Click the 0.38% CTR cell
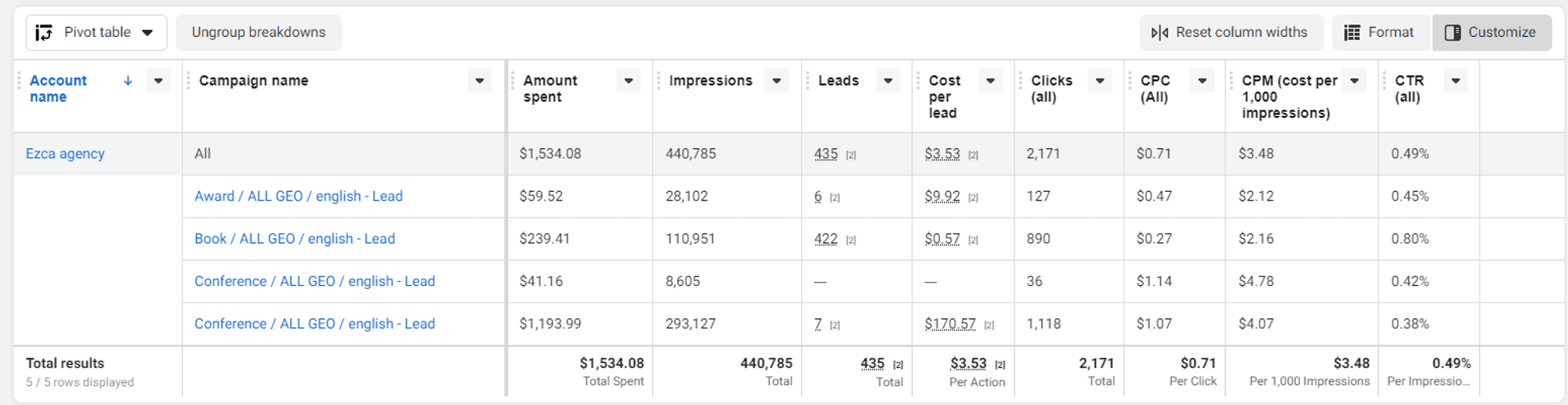1568x405 pixels. pos(1428,324)
